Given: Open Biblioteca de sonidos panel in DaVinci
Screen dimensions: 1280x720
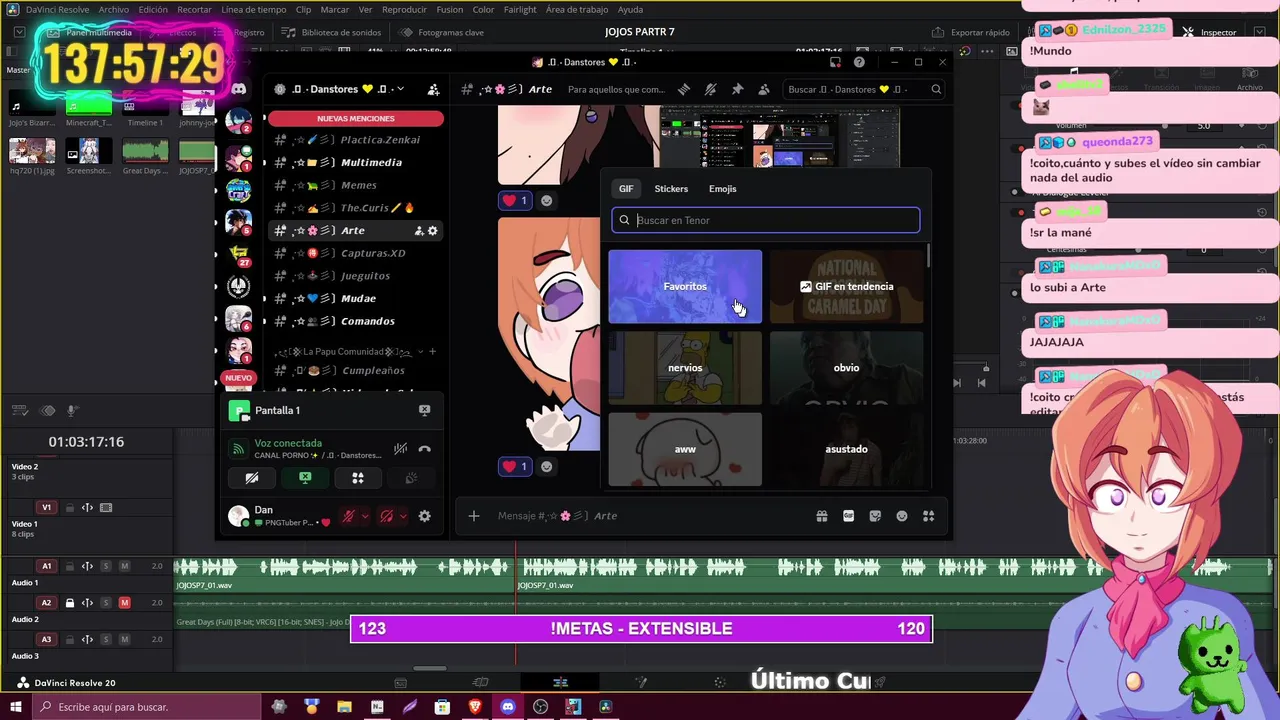Looking at the screenshot, I should coord(333,32).
